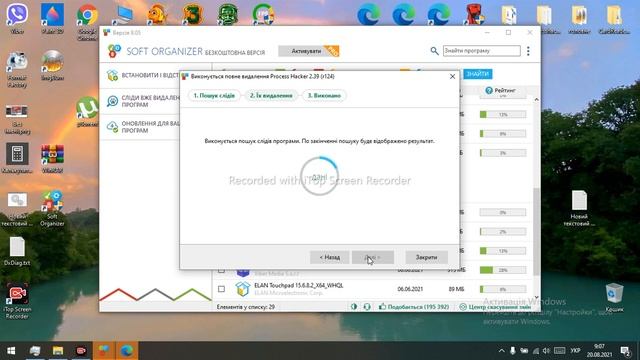Open the iTop Screen Recorder desktop shortcut

point(17,300)
